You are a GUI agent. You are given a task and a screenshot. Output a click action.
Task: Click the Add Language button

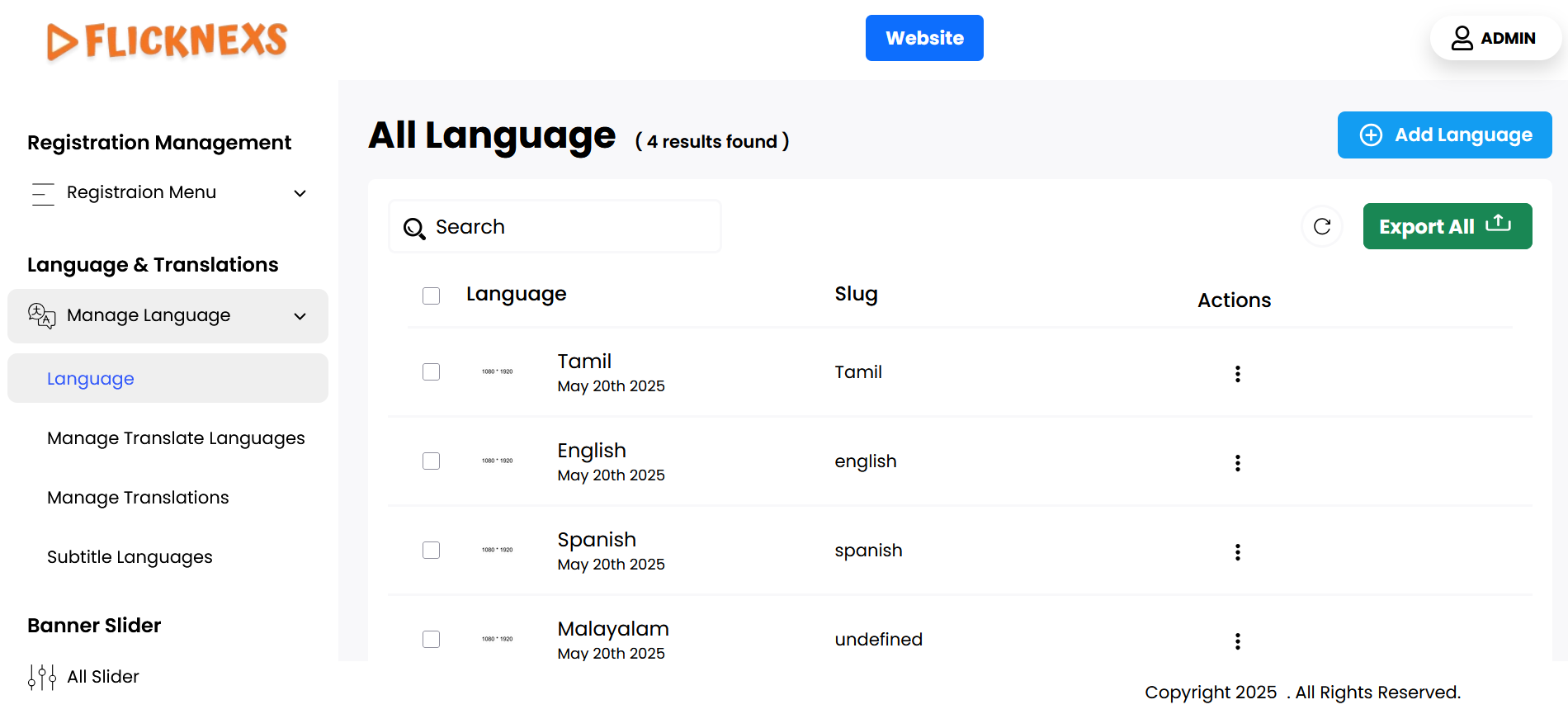click(1444, 135)
